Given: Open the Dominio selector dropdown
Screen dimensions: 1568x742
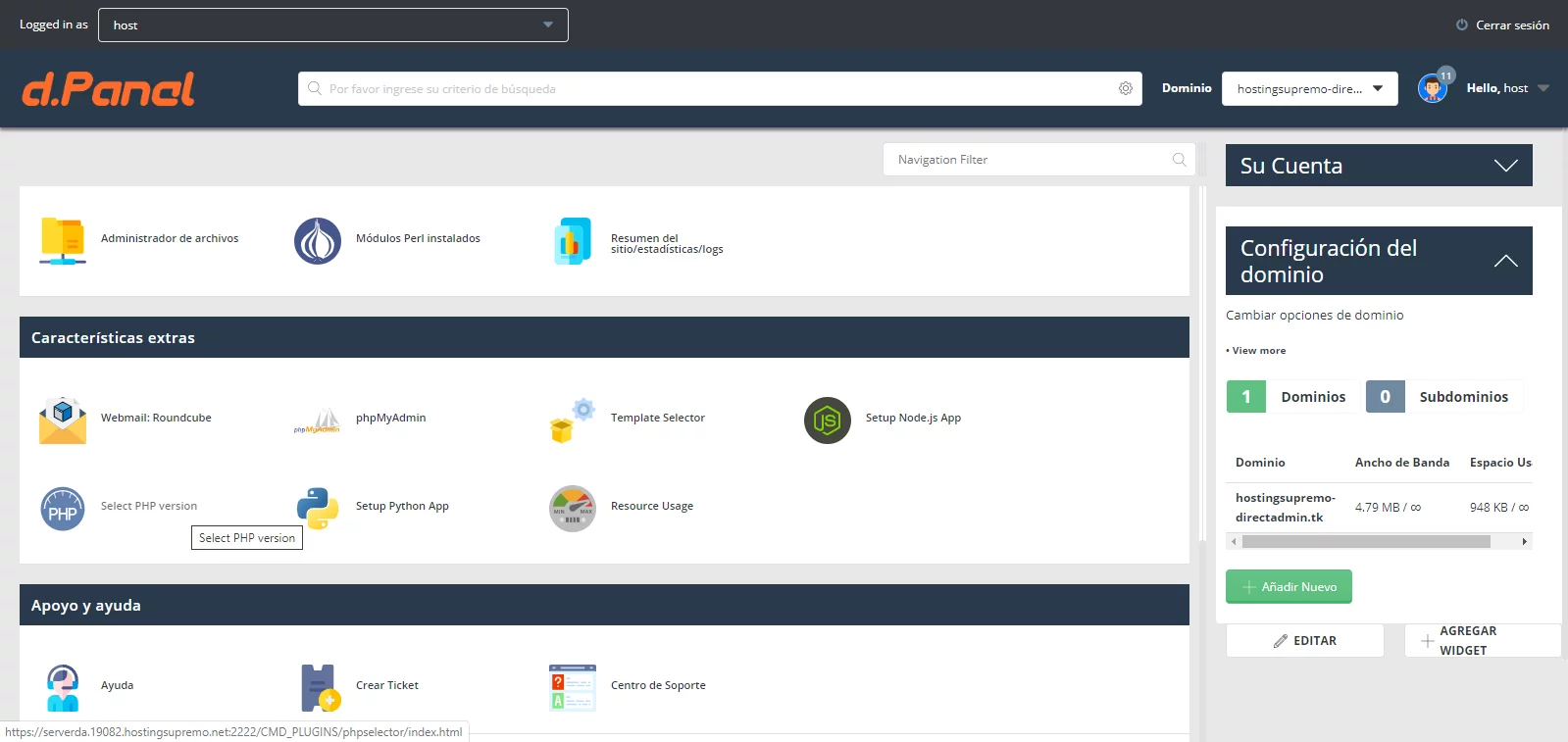Looking at the screenshot, I should 1309,89.
